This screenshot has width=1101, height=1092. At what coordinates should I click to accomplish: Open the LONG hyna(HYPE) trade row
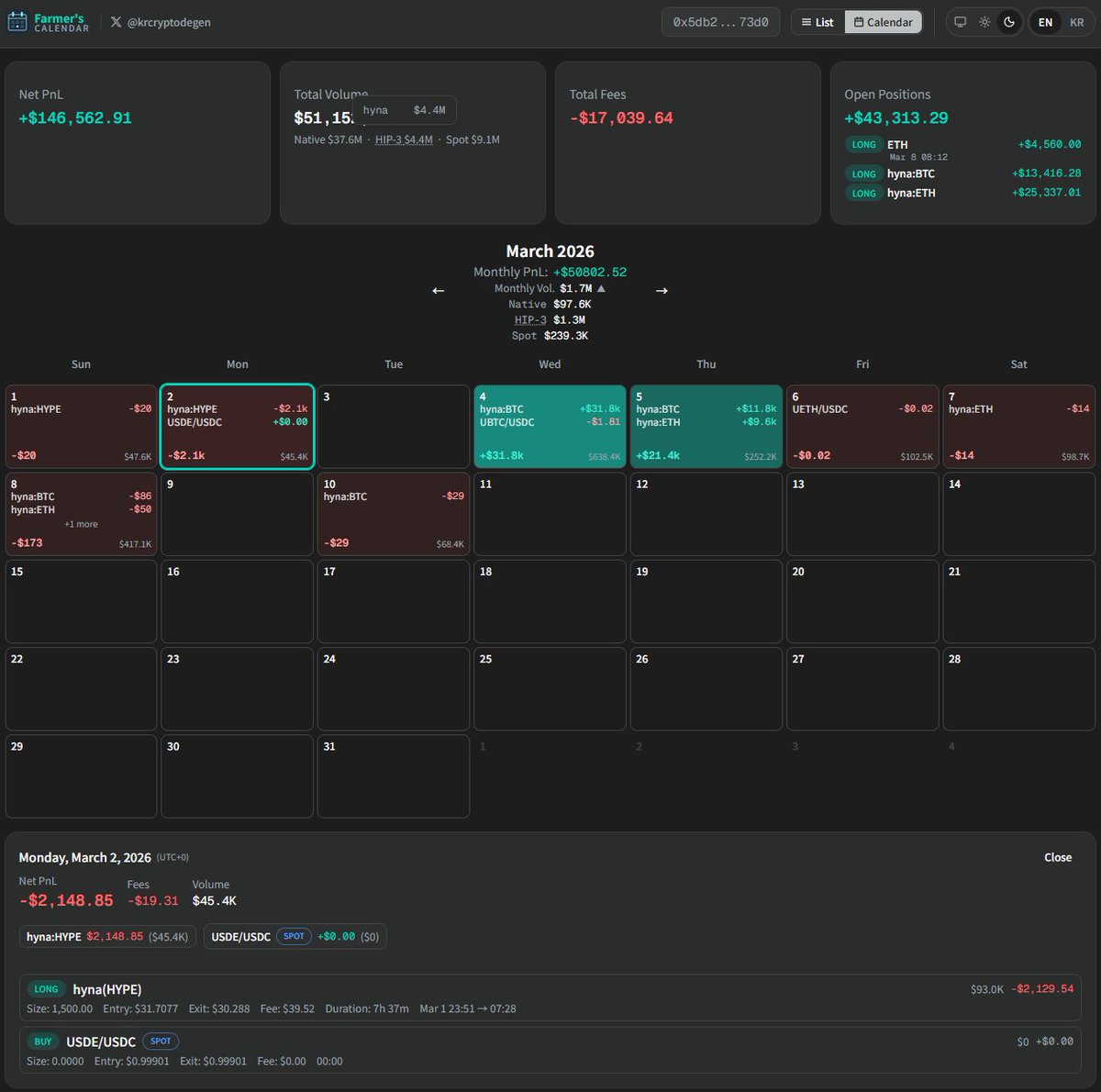[550, 997]
